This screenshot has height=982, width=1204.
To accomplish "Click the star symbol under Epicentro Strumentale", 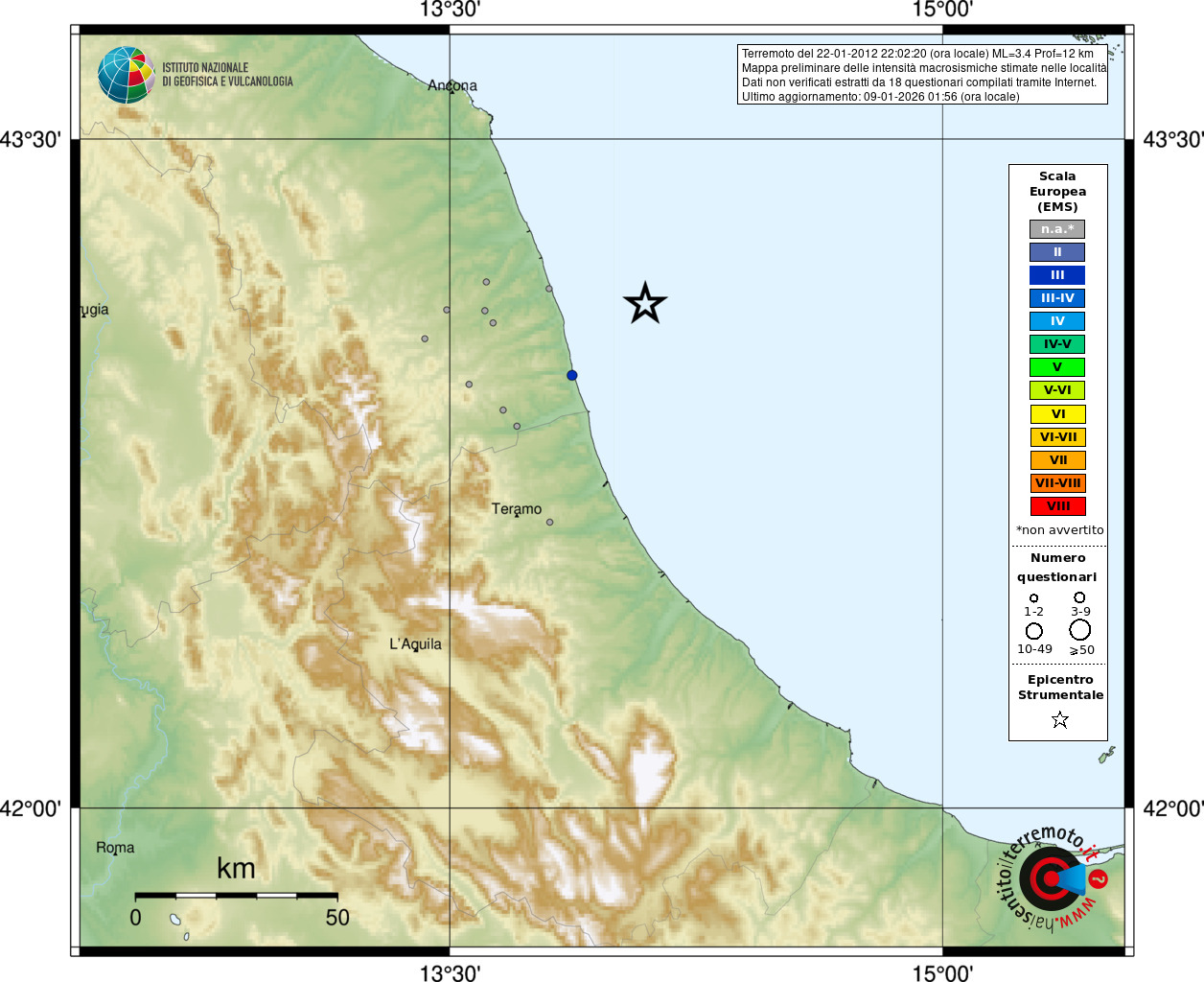I will 1059,719.
